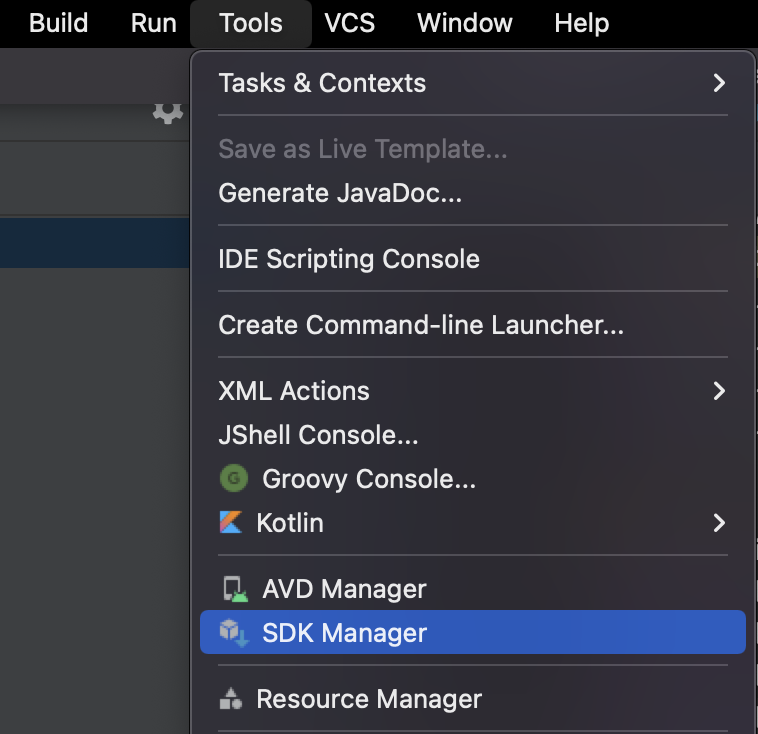Choose Generate JavaDoc... menu entry
Image resolution: width=758 pixels, height=734 pixels.
[473, 193]
